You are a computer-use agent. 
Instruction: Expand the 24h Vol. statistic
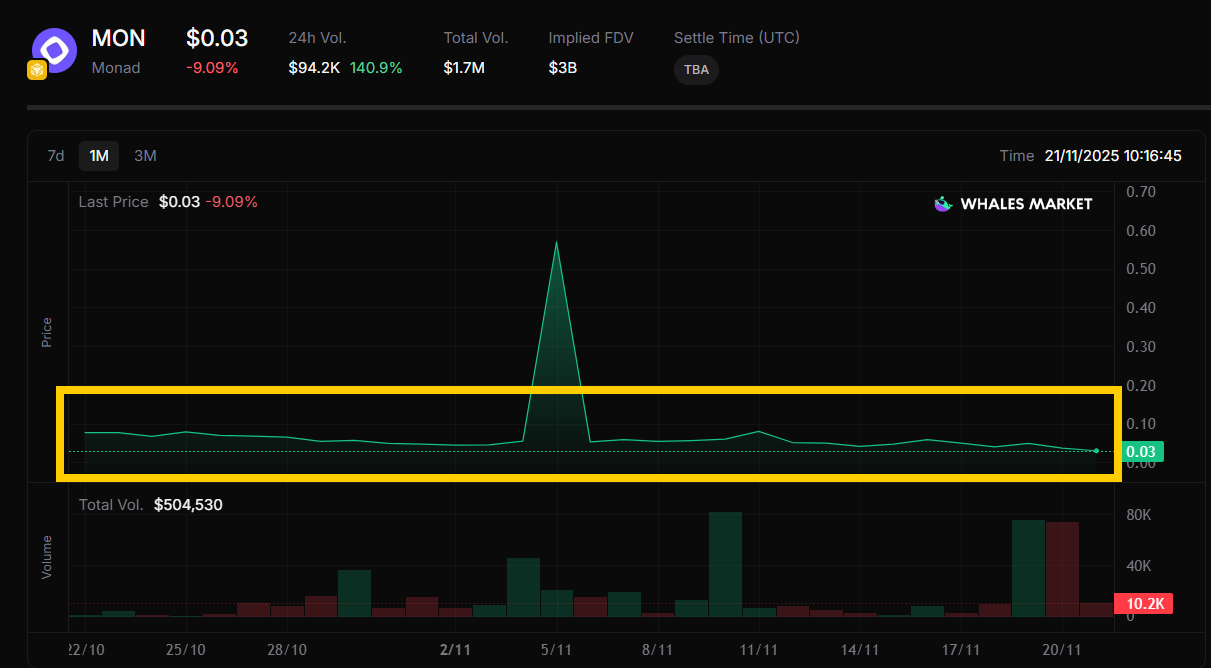click(x=316, y=37)
